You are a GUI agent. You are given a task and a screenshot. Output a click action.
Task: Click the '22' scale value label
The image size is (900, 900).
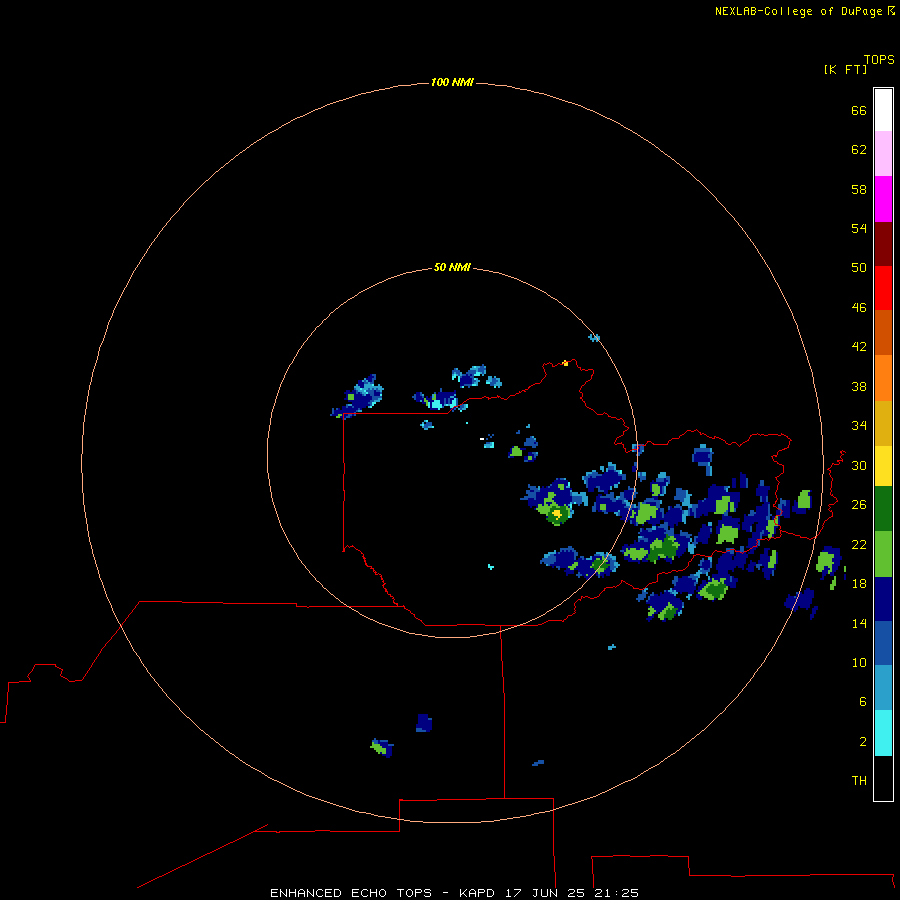point(859,545)
